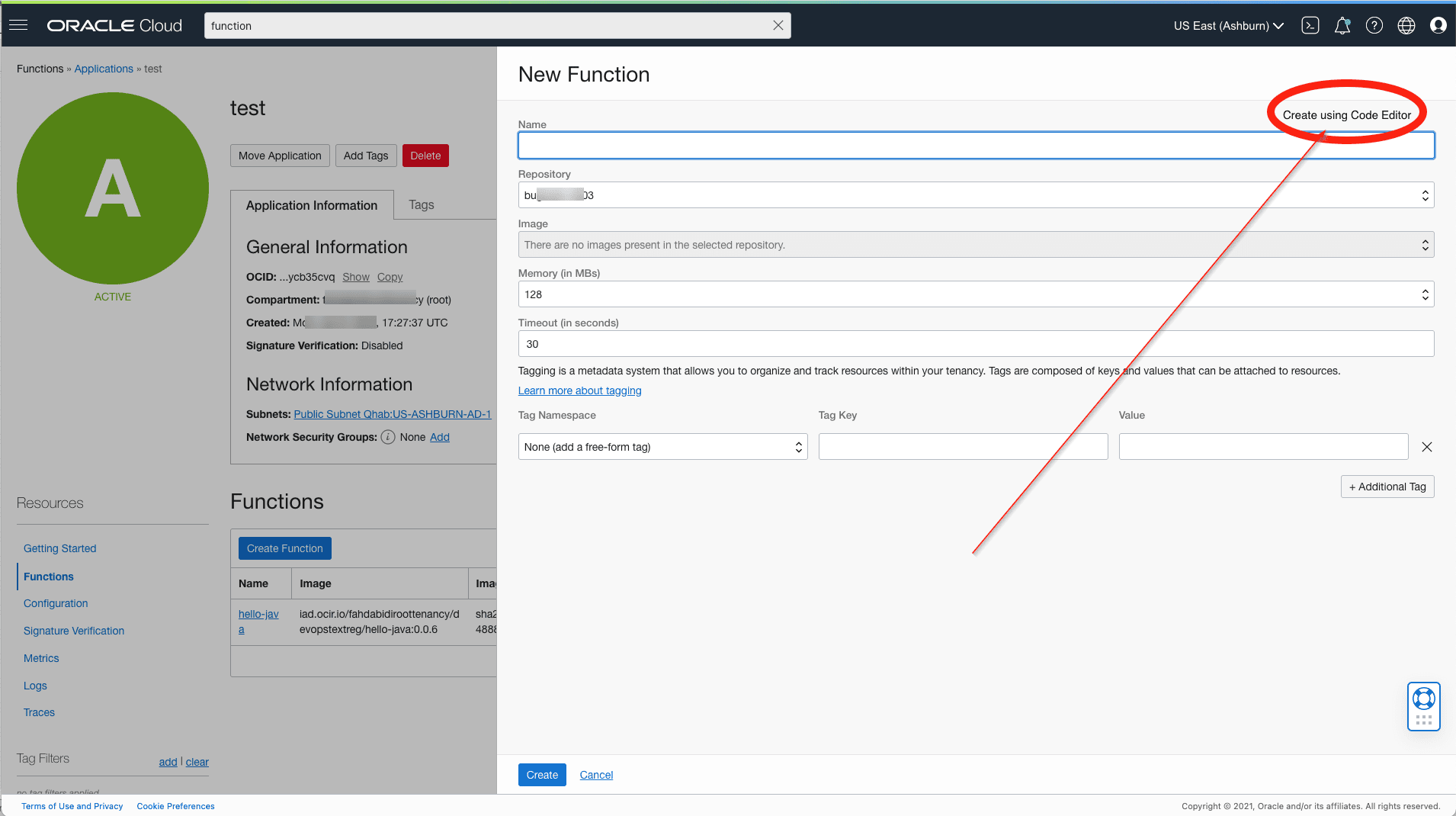Image resolution: width=1456 pixels, height=816 pixels.
Task: Click the Move Application button
Action: tap(280, 156)
